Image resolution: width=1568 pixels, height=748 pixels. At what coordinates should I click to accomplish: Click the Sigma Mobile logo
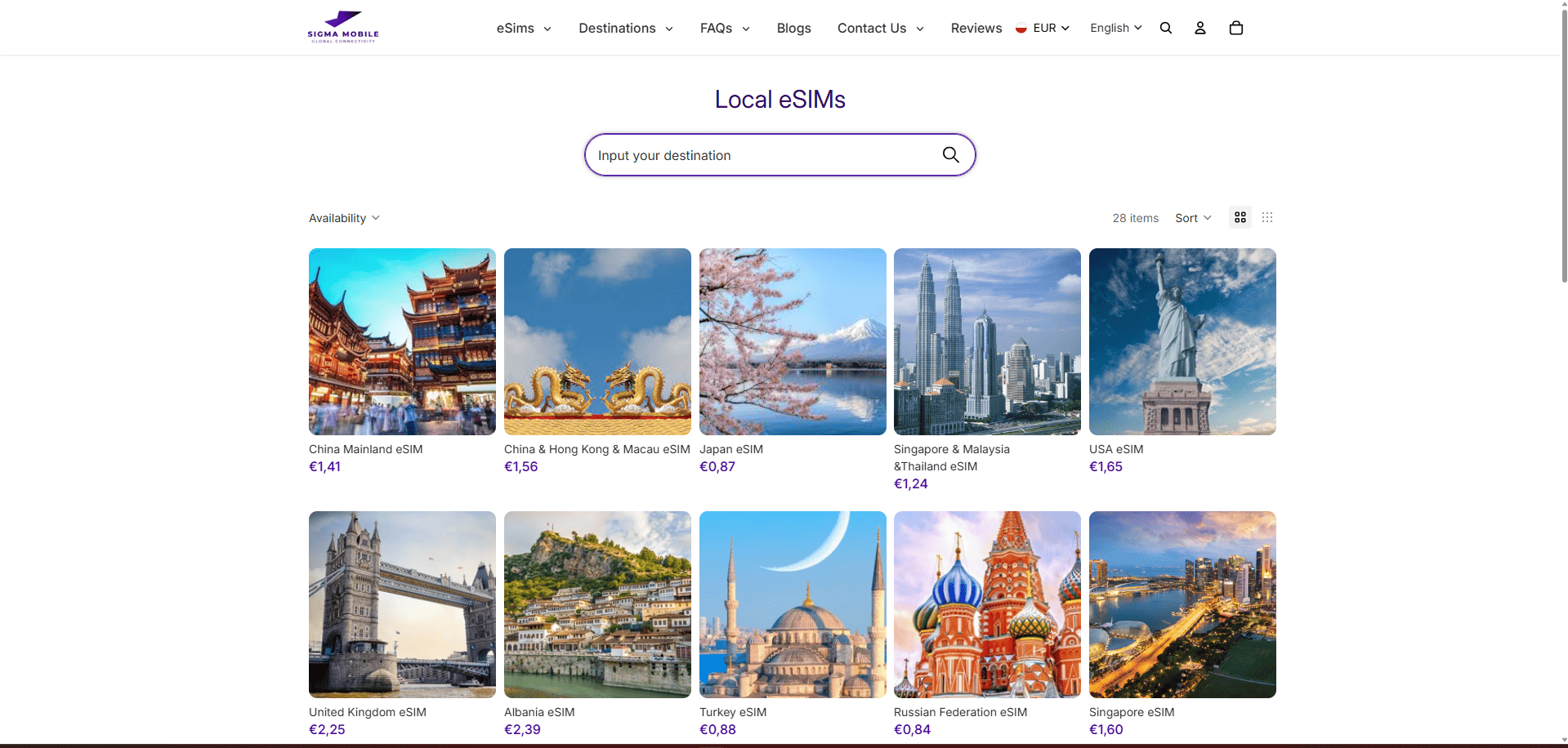343,27
